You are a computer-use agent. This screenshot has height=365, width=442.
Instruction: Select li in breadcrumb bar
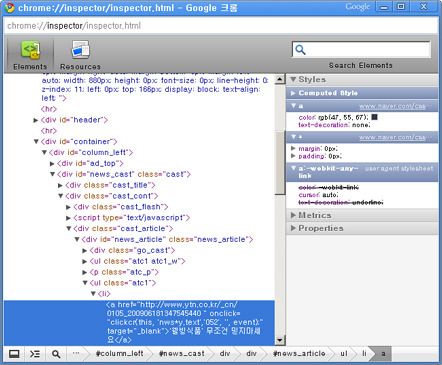click(364, 354)
